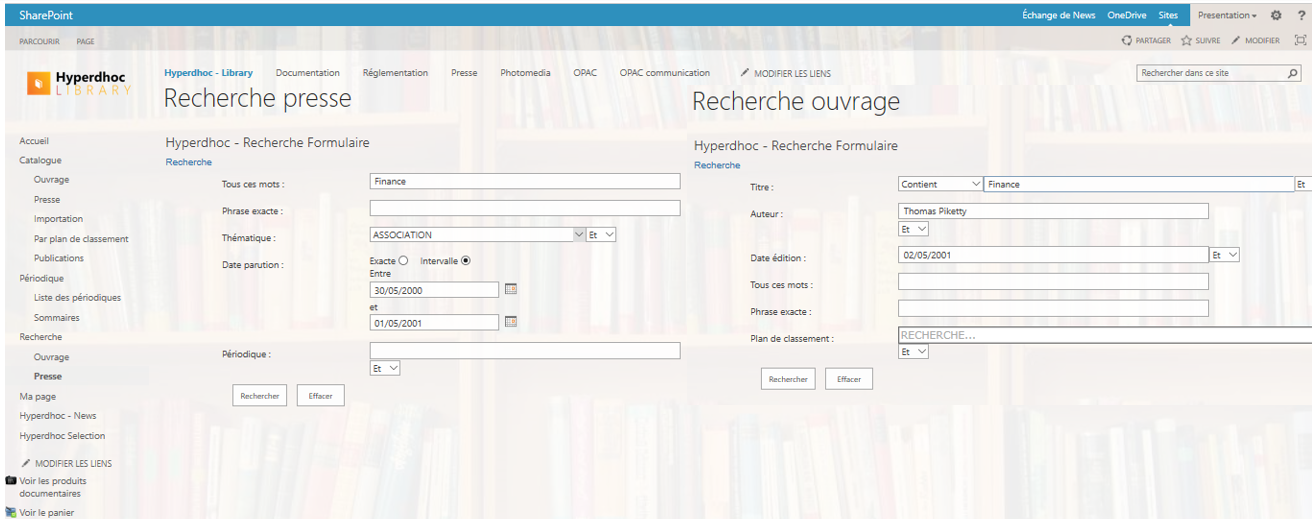1312x519 pixels.
Task: Click the Modifier pencil in ribbon
Action: tap(1236, 41)
